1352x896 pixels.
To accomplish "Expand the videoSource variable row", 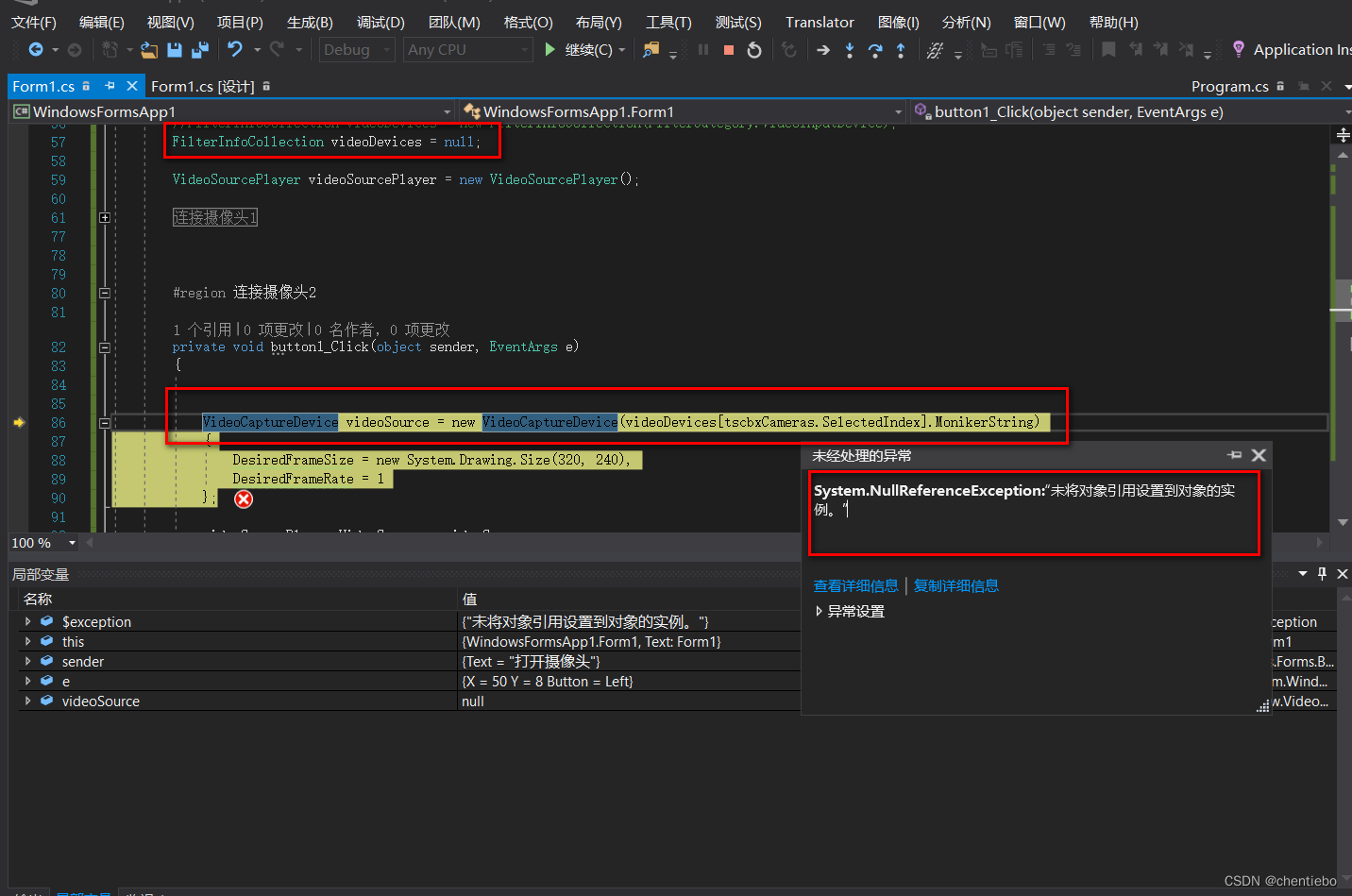I will click(x=28, y=701).
